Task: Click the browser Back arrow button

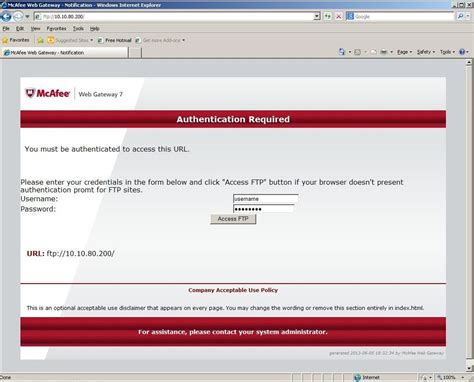Action: pos(6,16)
